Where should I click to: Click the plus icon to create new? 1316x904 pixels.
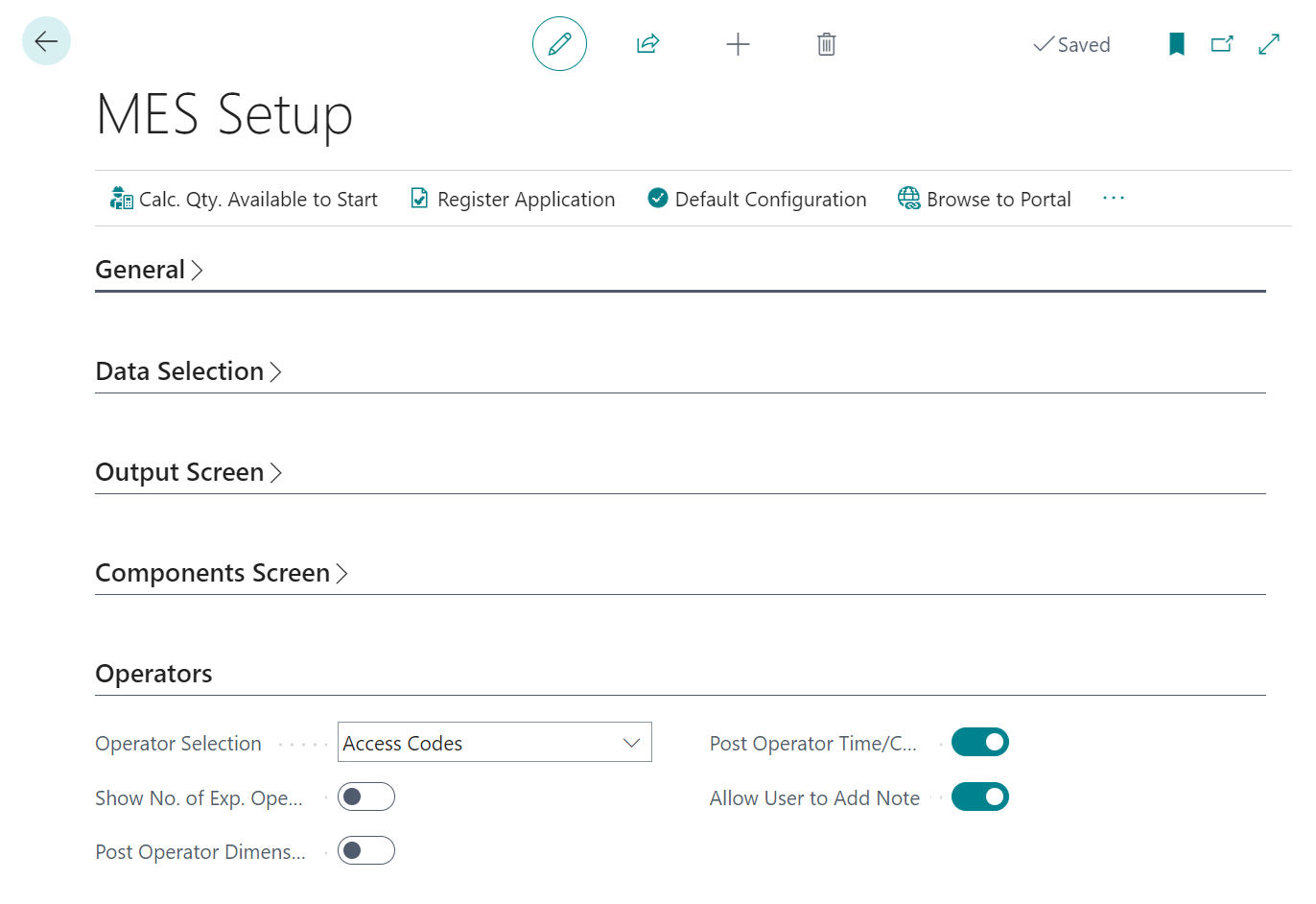point(738,44)
